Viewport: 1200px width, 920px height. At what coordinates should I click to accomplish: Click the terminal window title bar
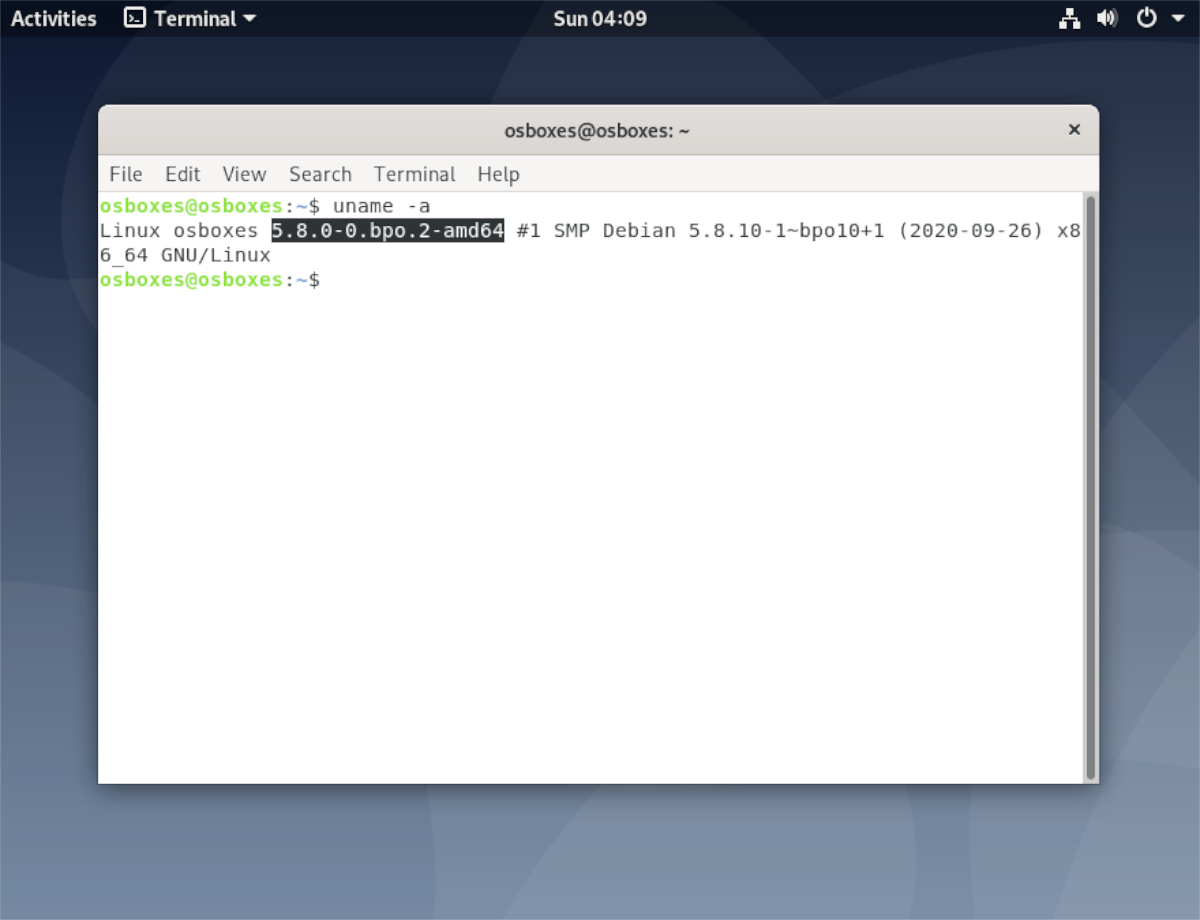click(x=597, y=130)
